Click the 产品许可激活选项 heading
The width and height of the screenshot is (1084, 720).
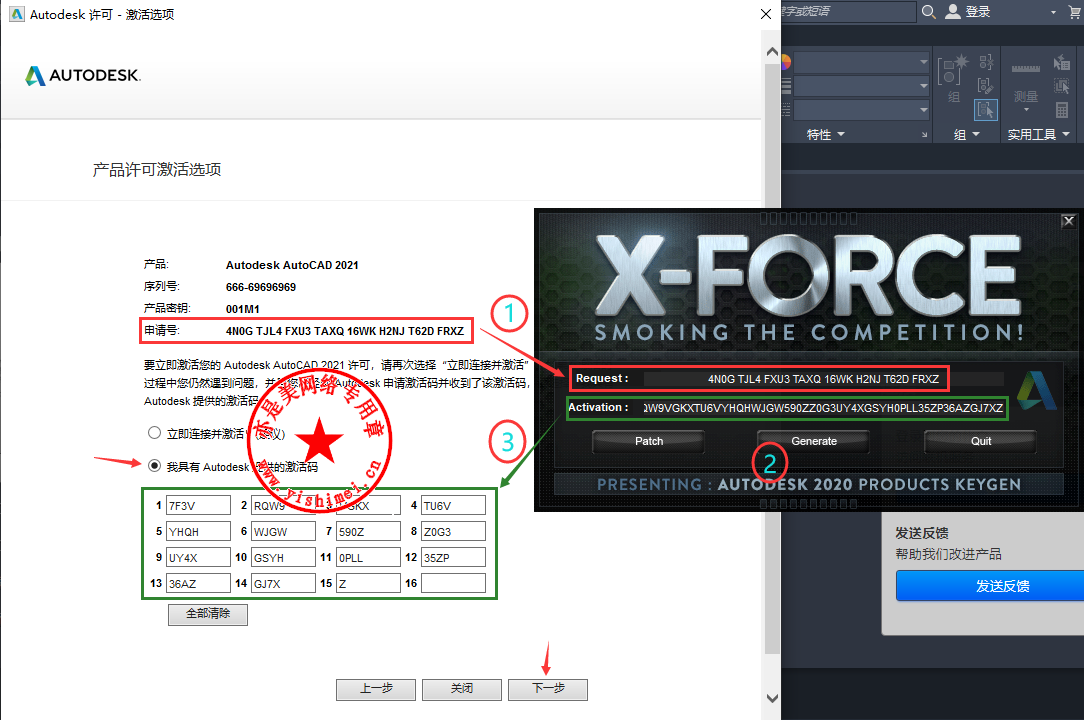[x=157, y=169]
